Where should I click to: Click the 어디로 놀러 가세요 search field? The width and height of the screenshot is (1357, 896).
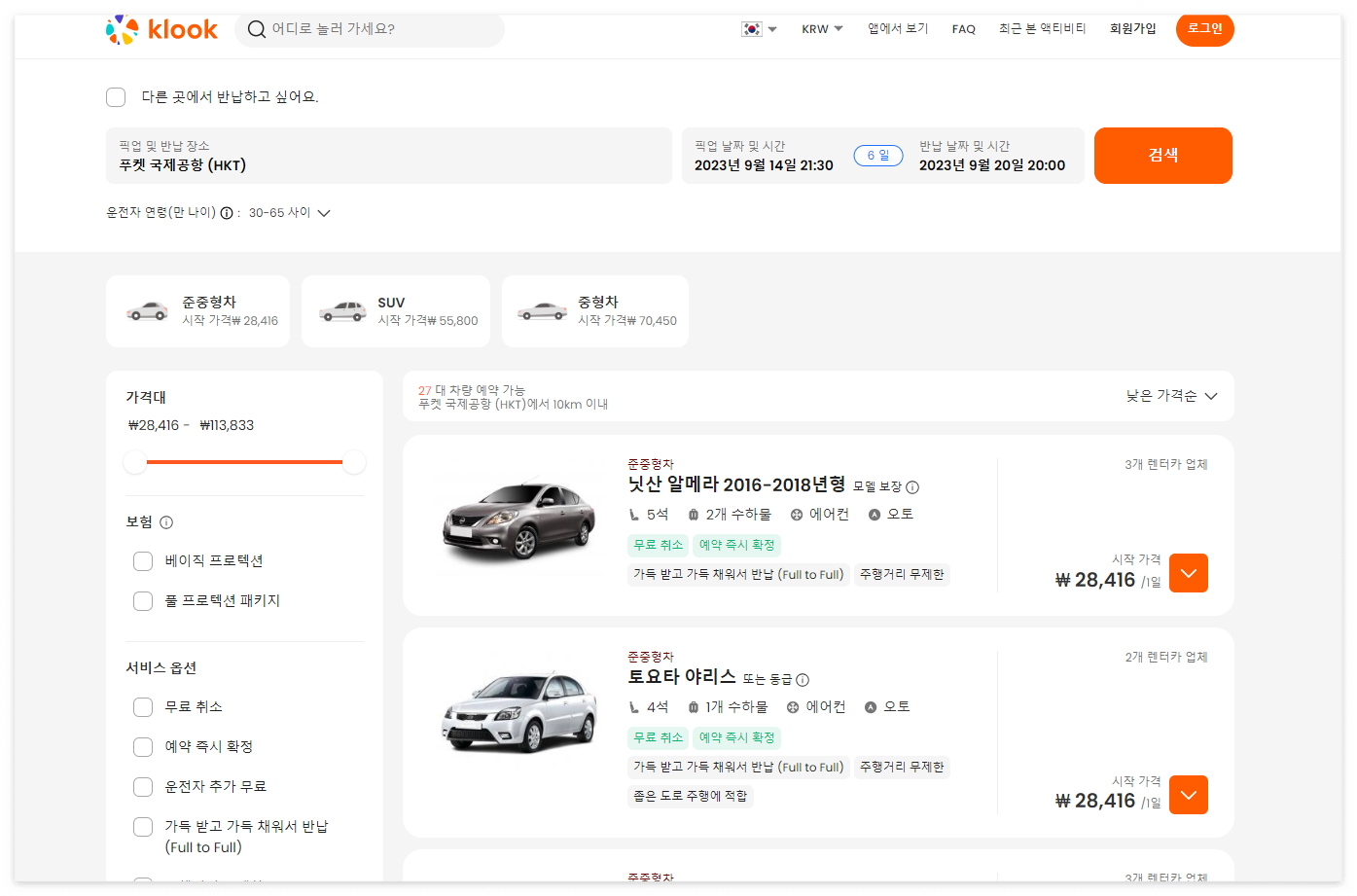pyautogui.click(x=370, y=29)
